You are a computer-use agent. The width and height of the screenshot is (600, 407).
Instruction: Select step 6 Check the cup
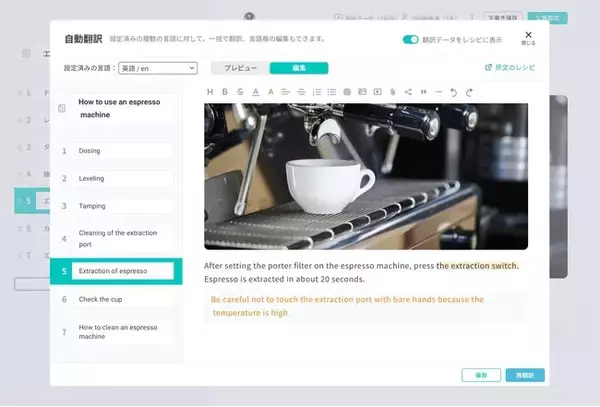pos(122,298)
